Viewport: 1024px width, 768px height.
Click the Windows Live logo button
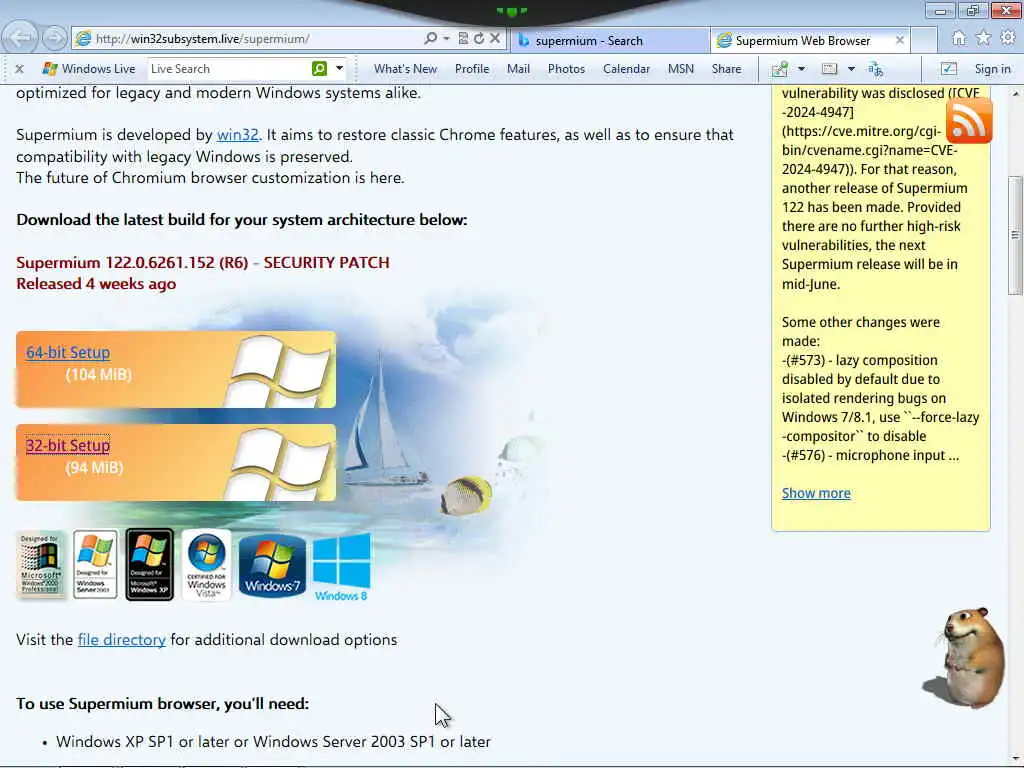click(x=88, y=69)
